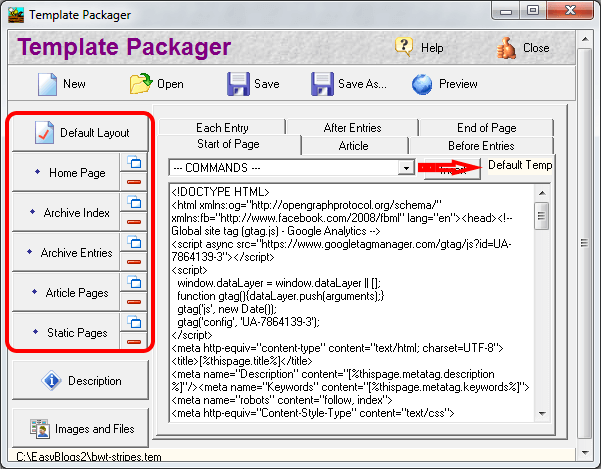Click the <!DOCTYPE HTML> line
601x469 pixels.
(220, 192)
